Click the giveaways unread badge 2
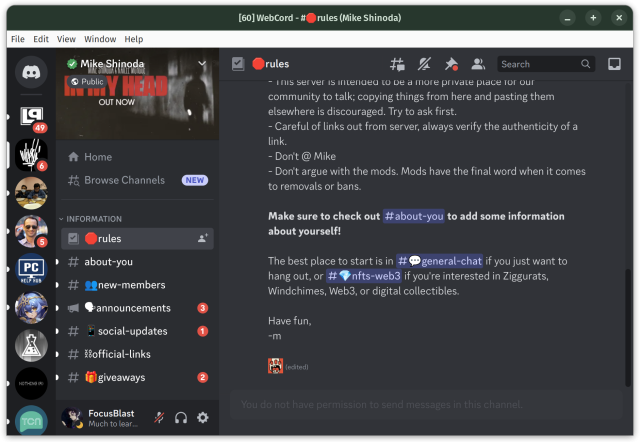 (x=202, y=378)
